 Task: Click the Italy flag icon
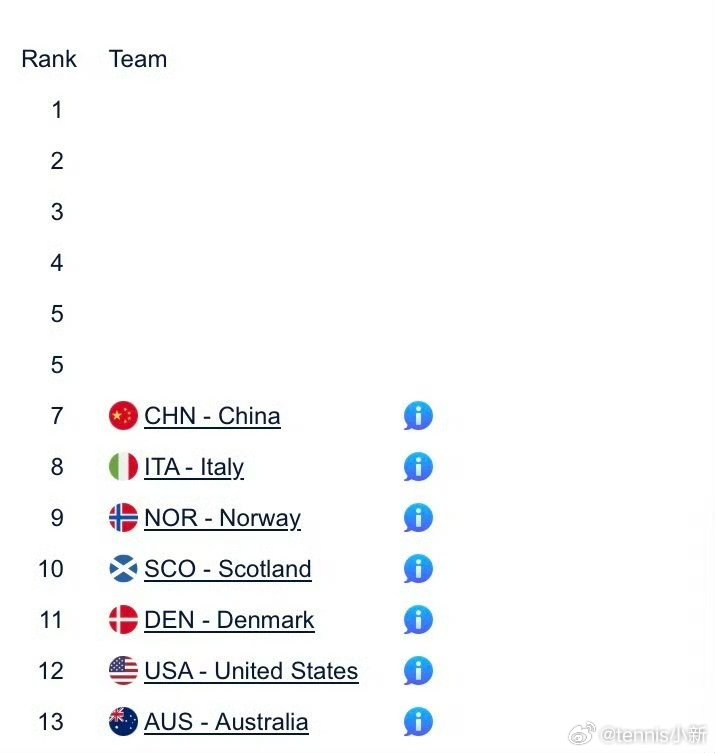123,467
